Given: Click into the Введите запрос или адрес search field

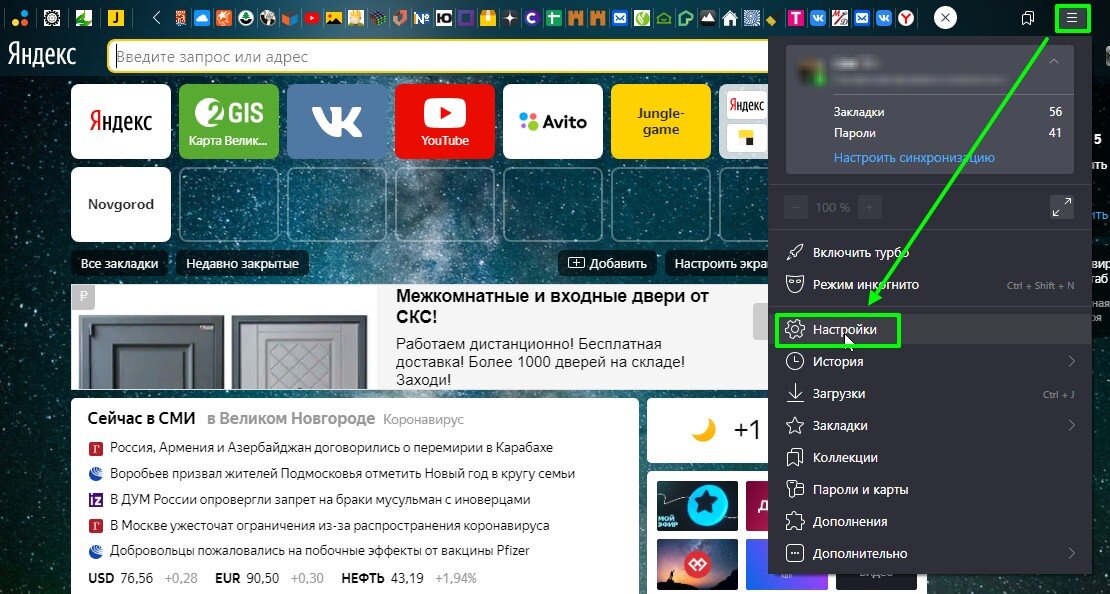Looking at the screenshot, I should [439, 57].
